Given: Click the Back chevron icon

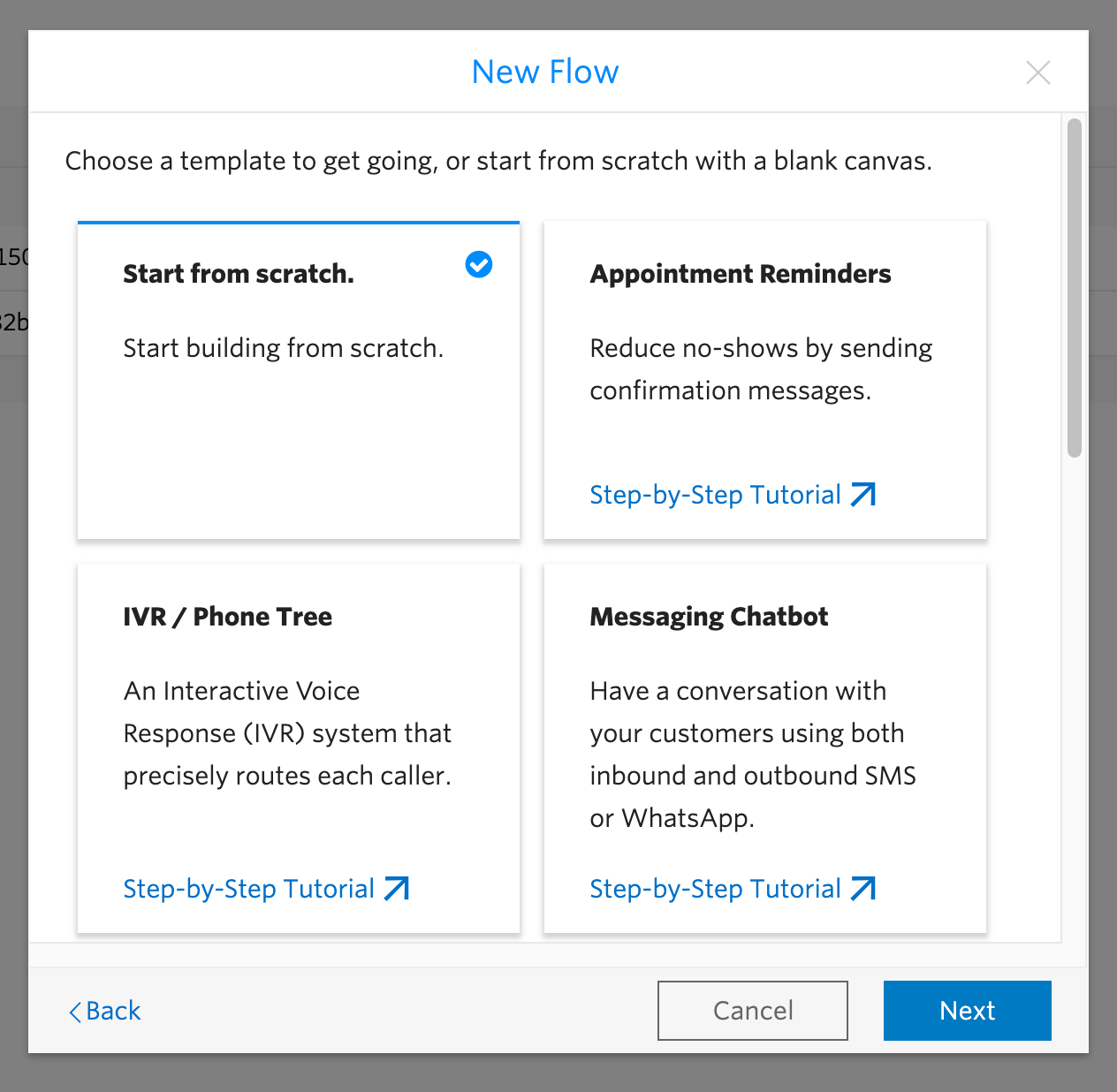Looking at the screenshot, I should pos(75,1012).
